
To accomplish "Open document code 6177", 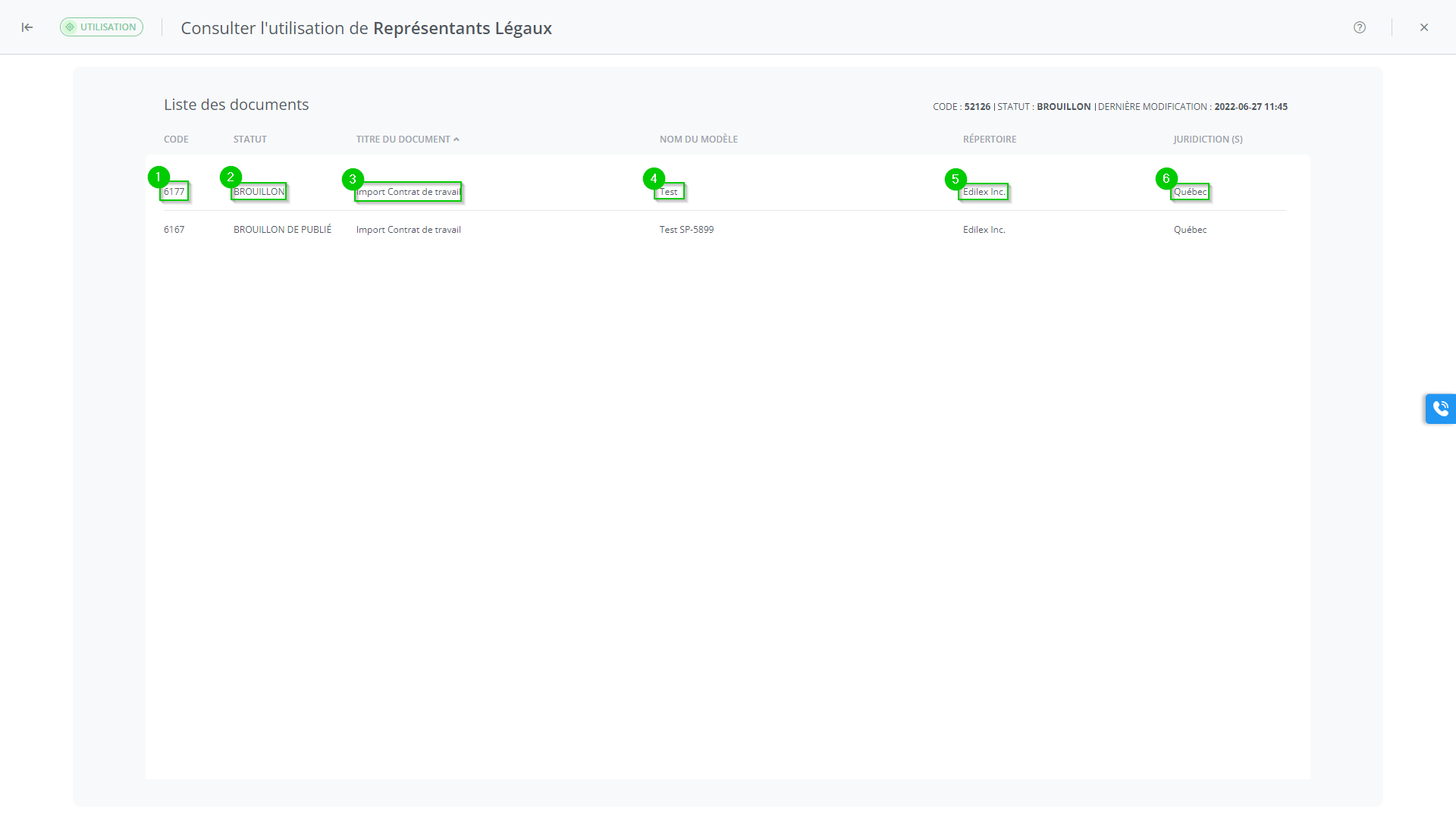I will [174, 192].
